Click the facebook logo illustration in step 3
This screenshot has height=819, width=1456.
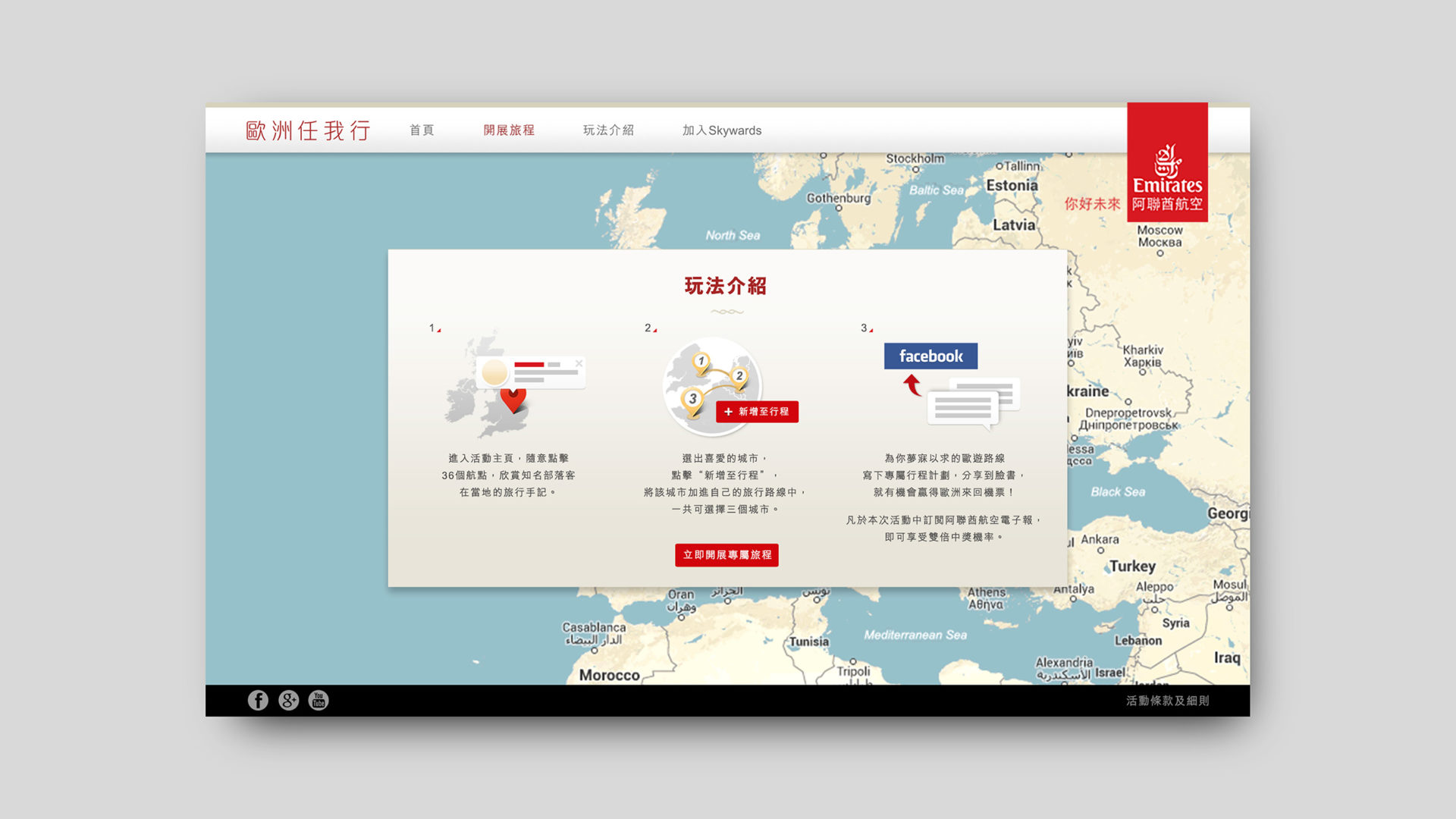(930, 356)
